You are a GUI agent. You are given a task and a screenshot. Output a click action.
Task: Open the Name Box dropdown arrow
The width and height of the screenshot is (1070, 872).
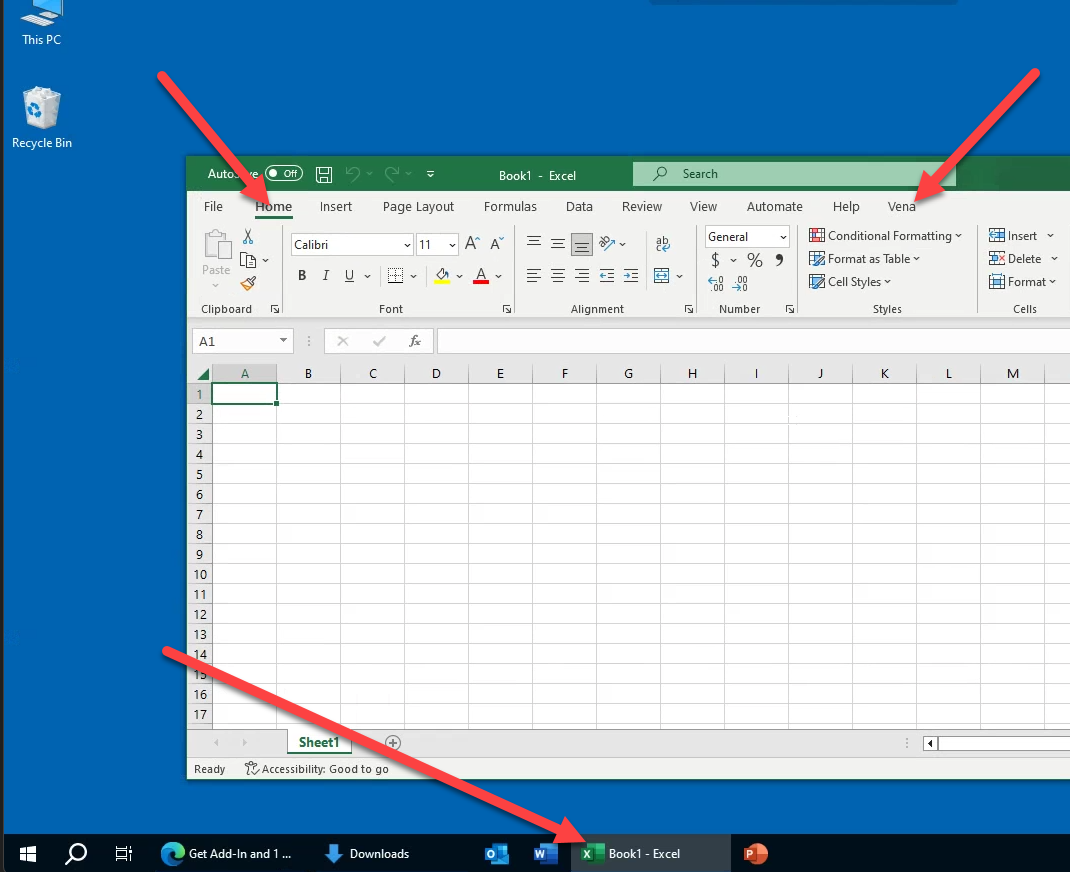pyautogui.click(x=283, y=340)
